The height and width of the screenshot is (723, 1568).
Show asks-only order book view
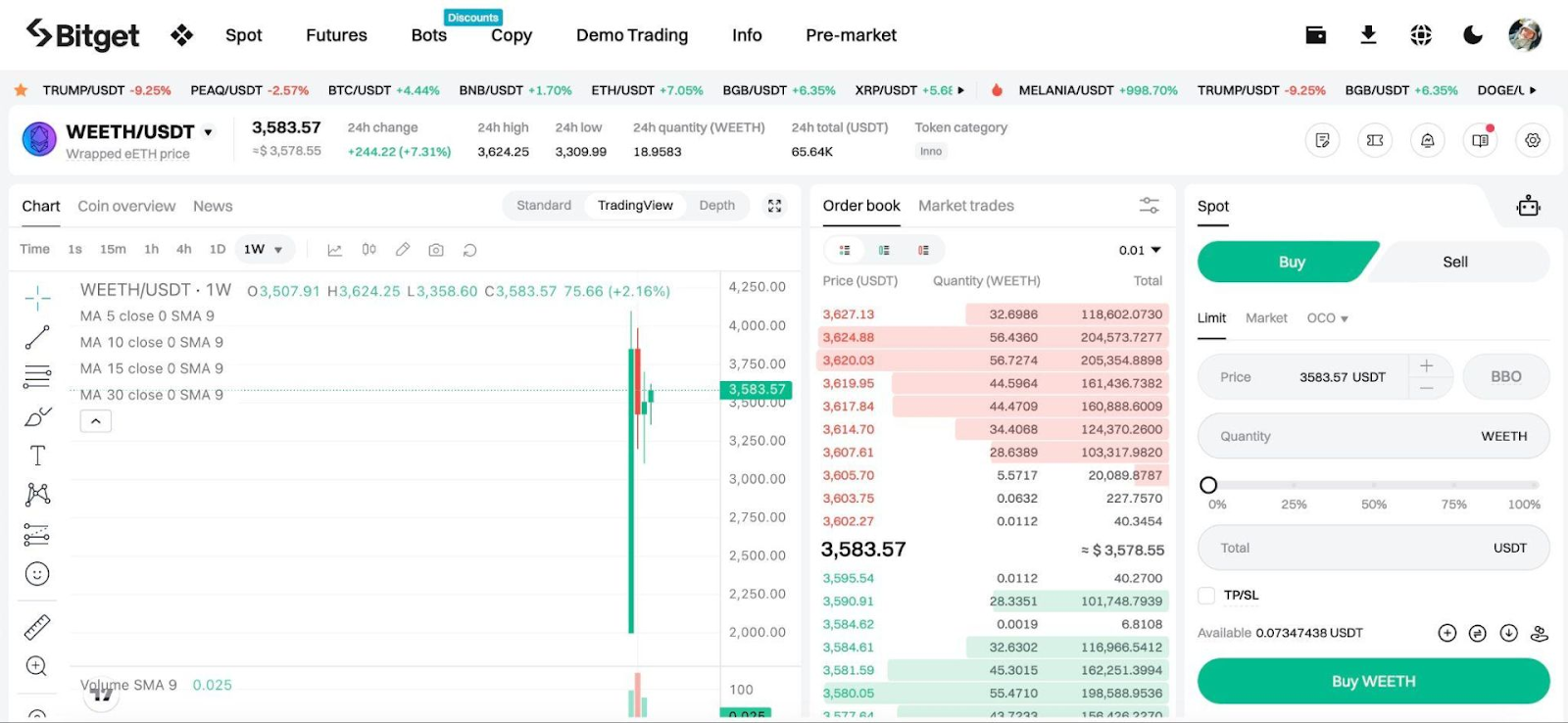pyautogui.click(x=923, y=250)
